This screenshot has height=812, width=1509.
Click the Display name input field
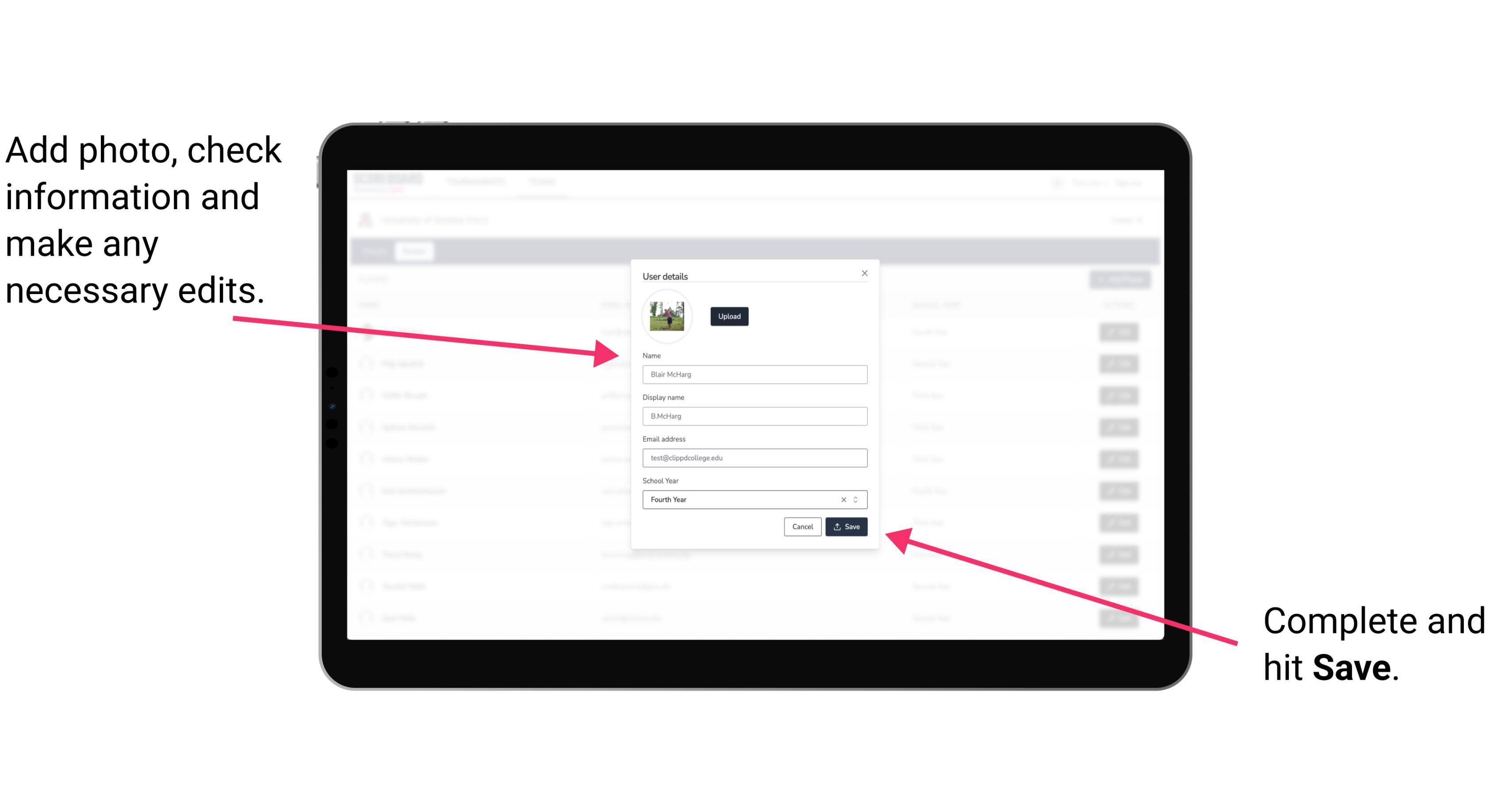[x=754, y=416]
